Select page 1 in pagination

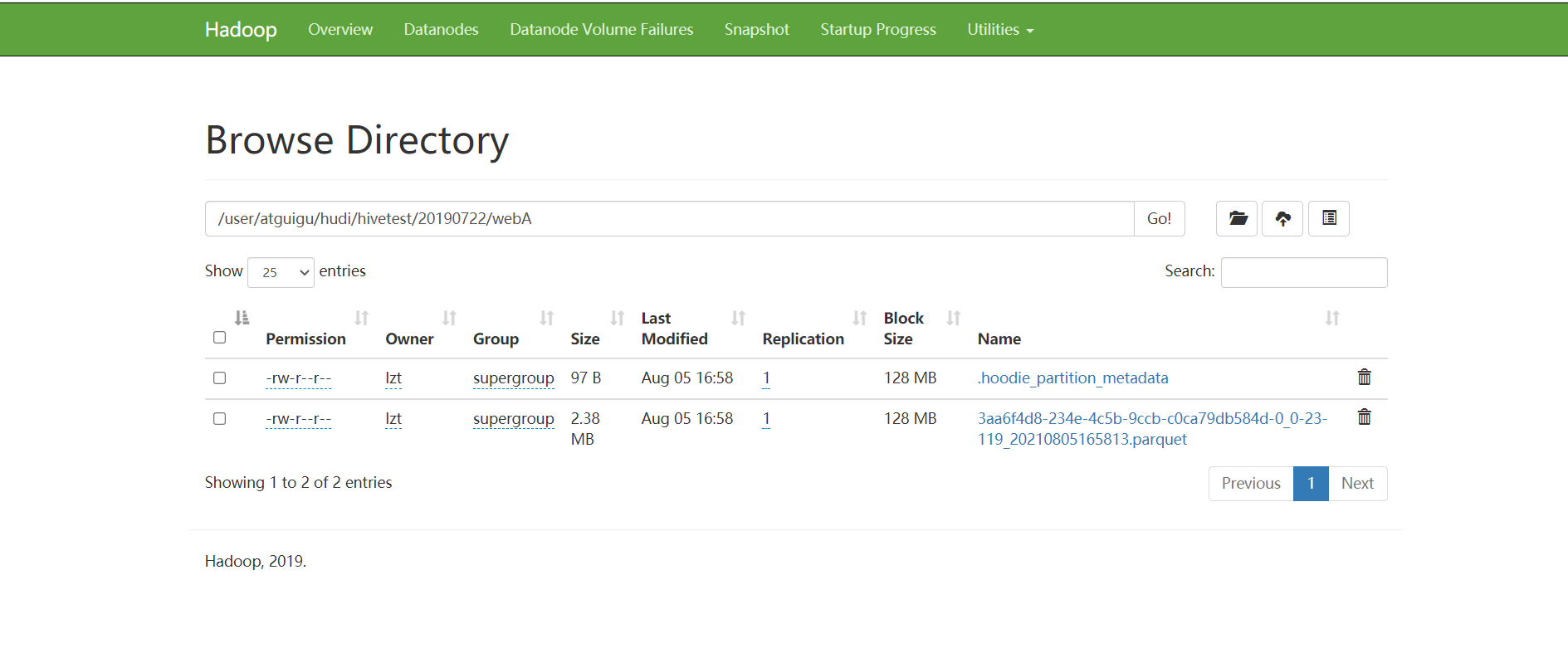(1311, 483)
